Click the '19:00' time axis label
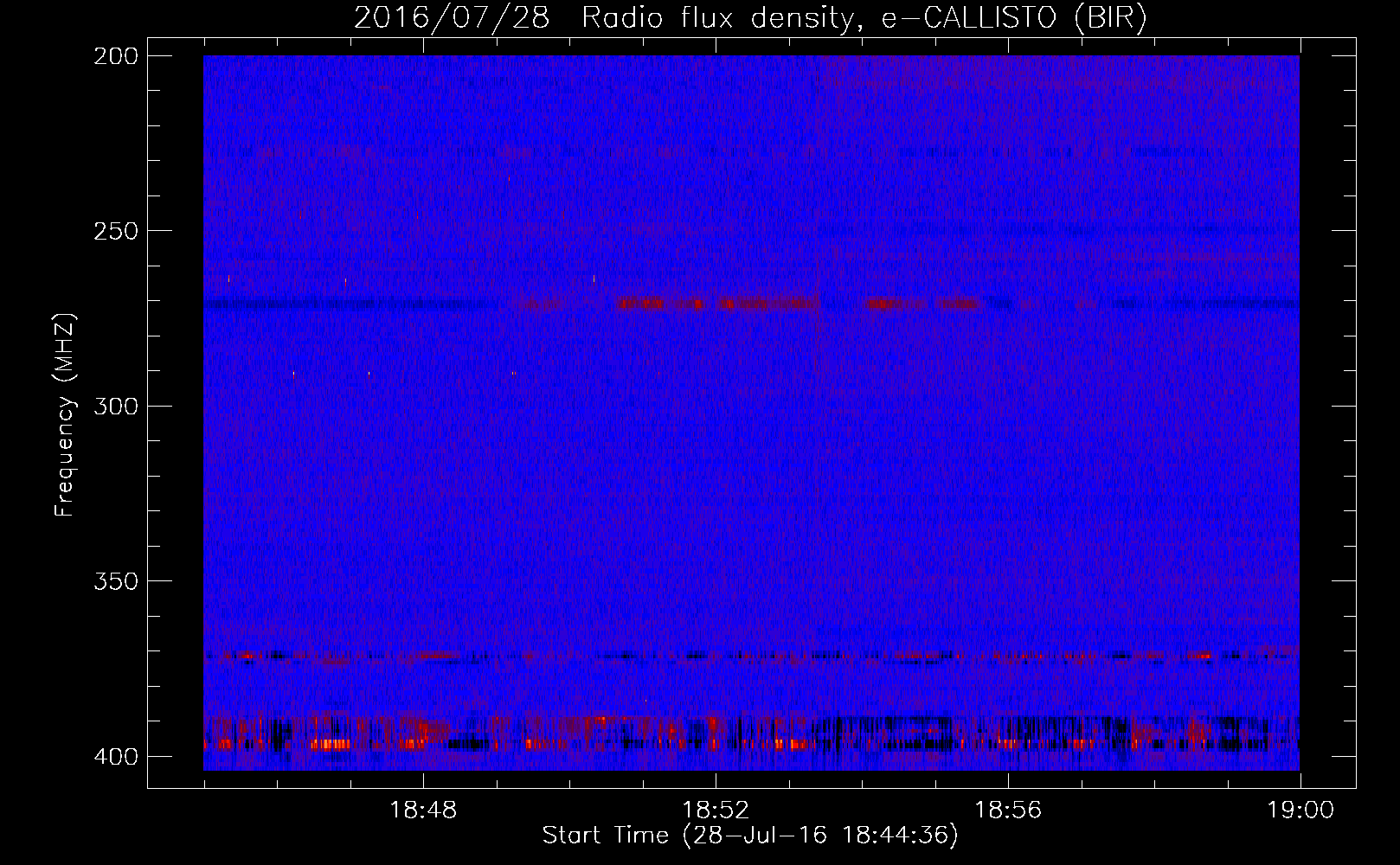The width and height of the screenshot is (1400, 865). pyautogui.click(x=1300, y=811)
